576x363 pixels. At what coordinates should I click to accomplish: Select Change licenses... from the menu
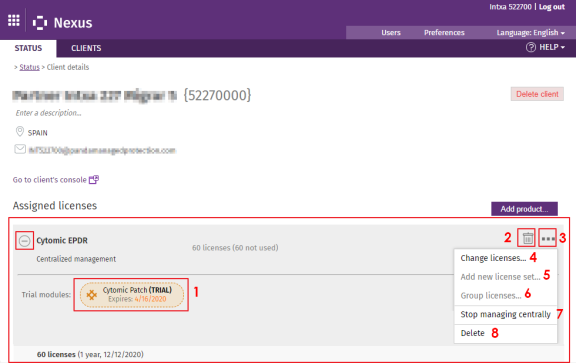(493, 258)
